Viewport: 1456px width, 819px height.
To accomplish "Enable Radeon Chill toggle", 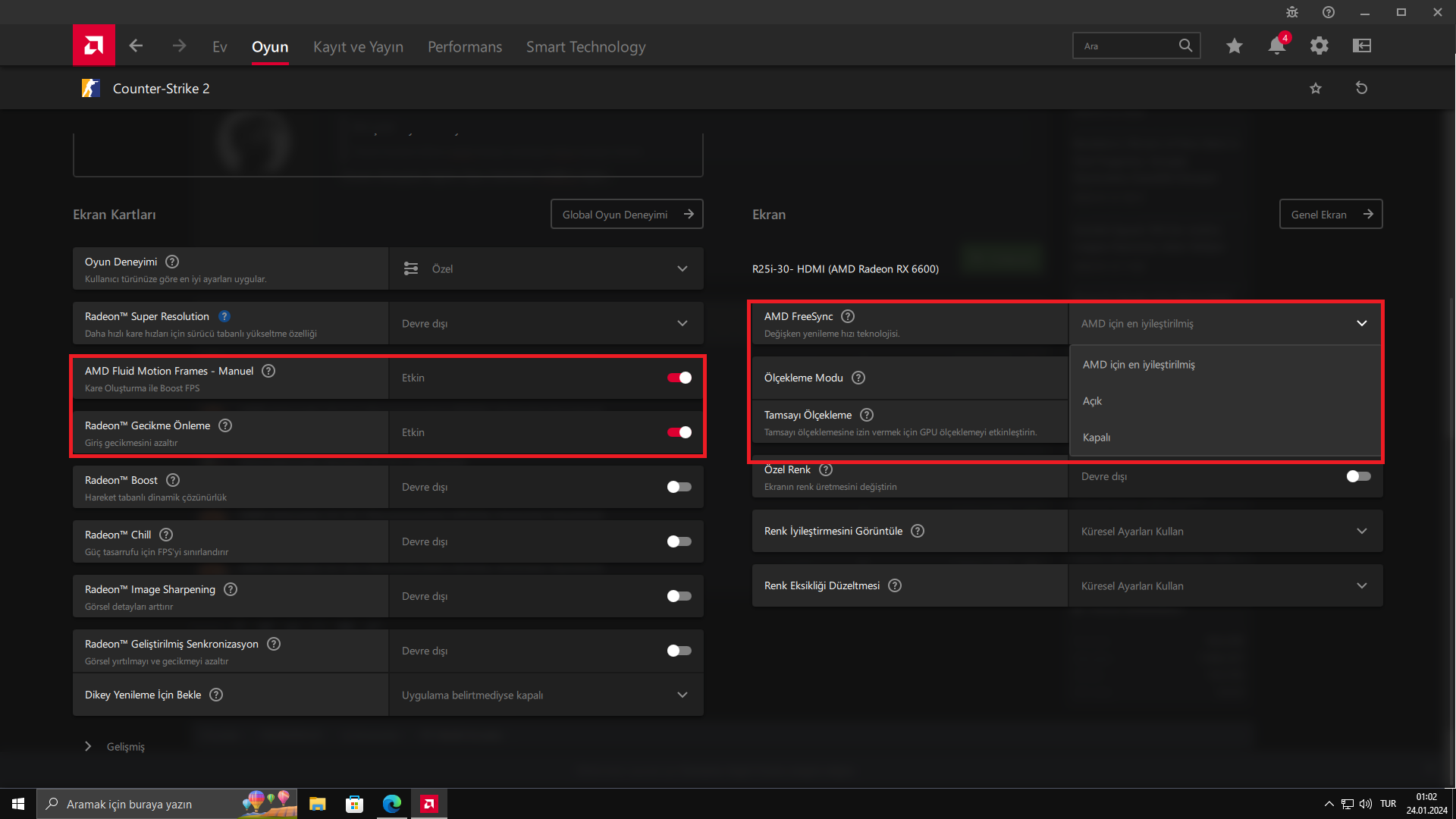I will pyautogui.click(x=679, y=541).
